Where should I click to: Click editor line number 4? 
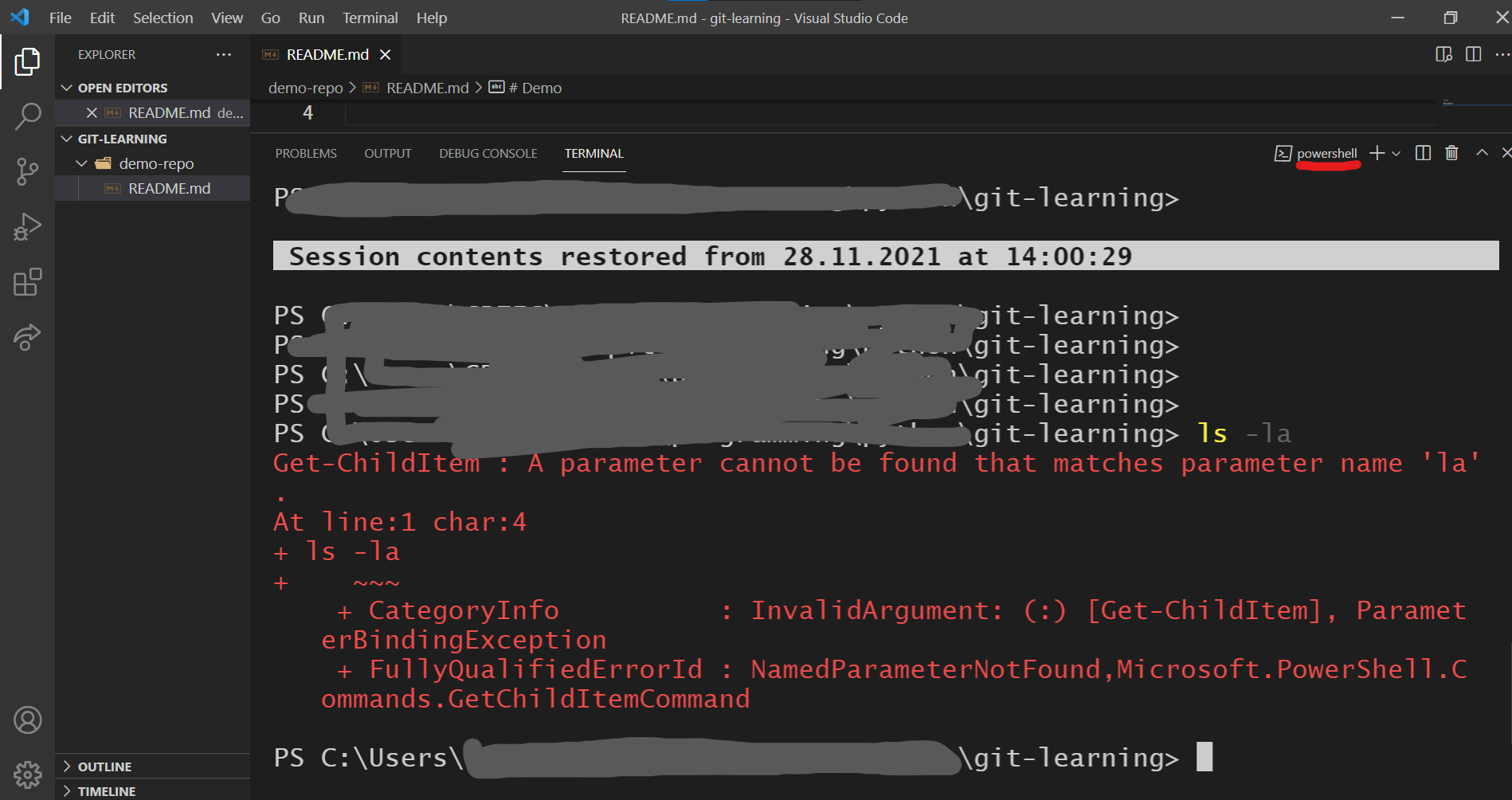[307, 113]
